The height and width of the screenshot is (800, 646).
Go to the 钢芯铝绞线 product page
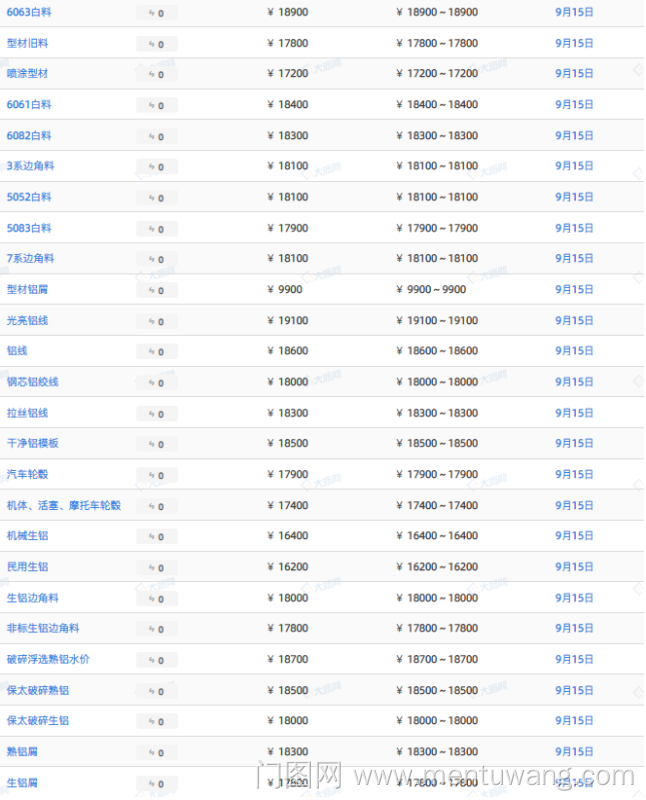pyautogui.click(x=33, y=382)
